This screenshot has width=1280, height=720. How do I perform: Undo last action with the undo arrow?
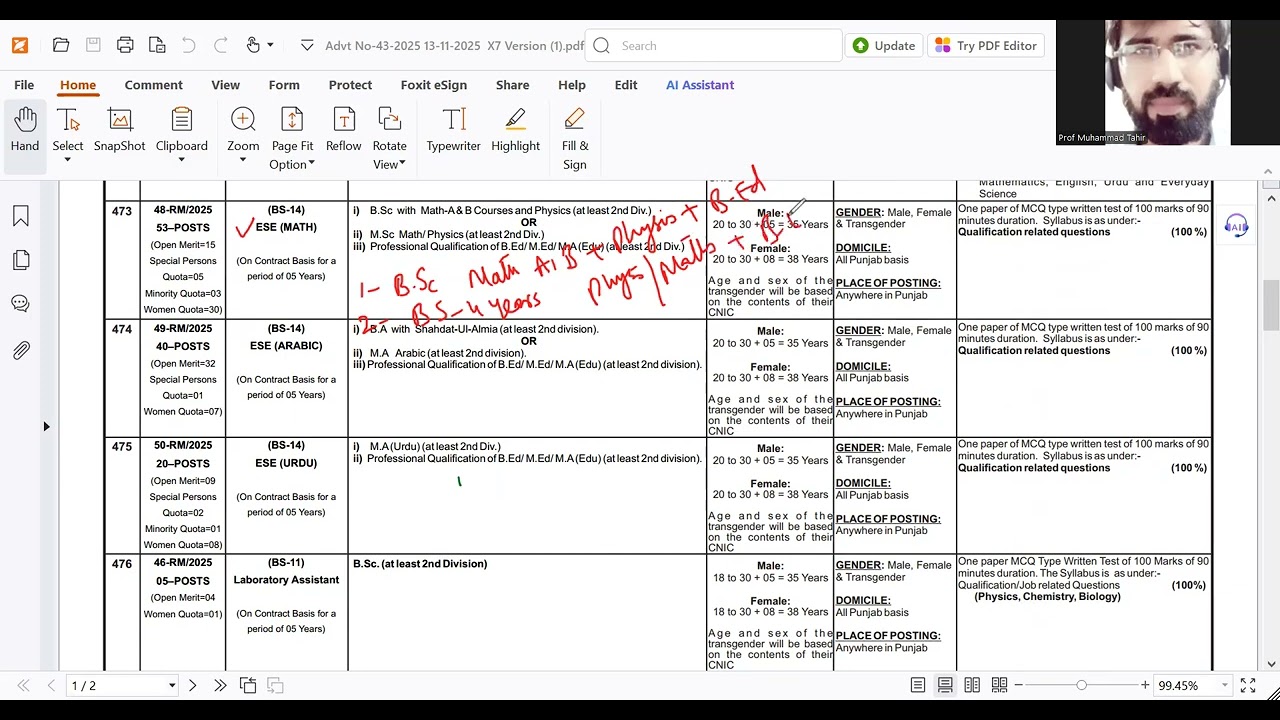(x=188, y=45)
